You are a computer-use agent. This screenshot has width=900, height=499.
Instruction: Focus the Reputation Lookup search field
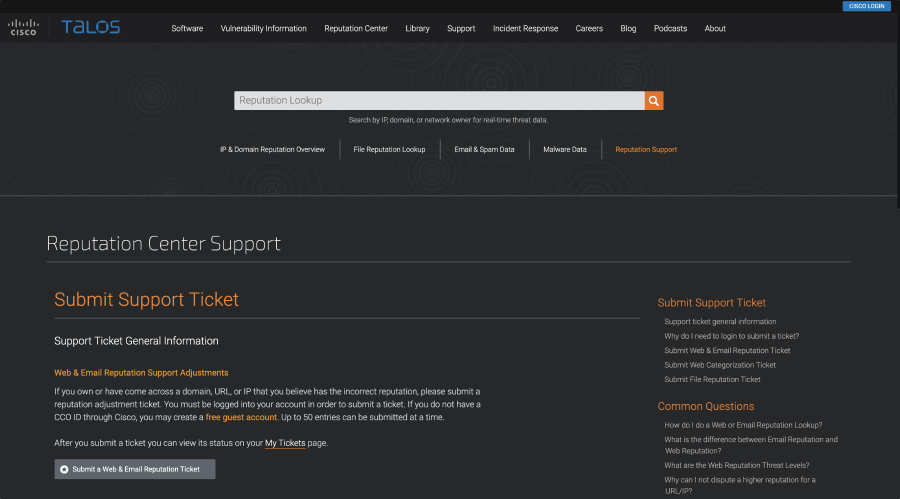point(439,100)
